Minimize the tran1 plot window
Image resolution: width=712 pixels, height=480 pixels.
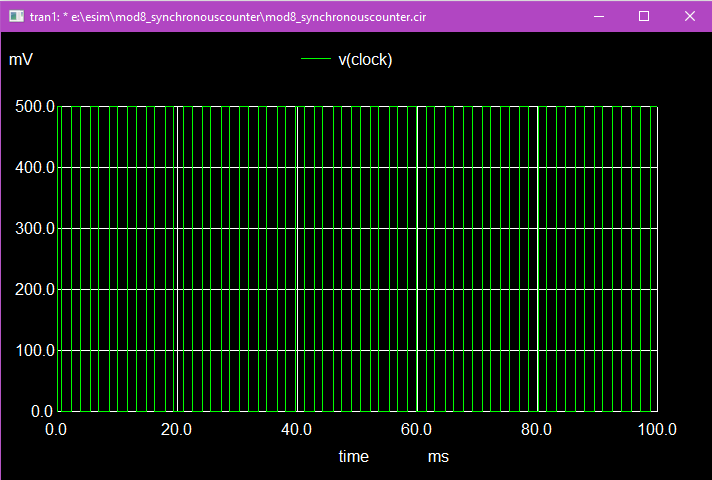[599, 16]
